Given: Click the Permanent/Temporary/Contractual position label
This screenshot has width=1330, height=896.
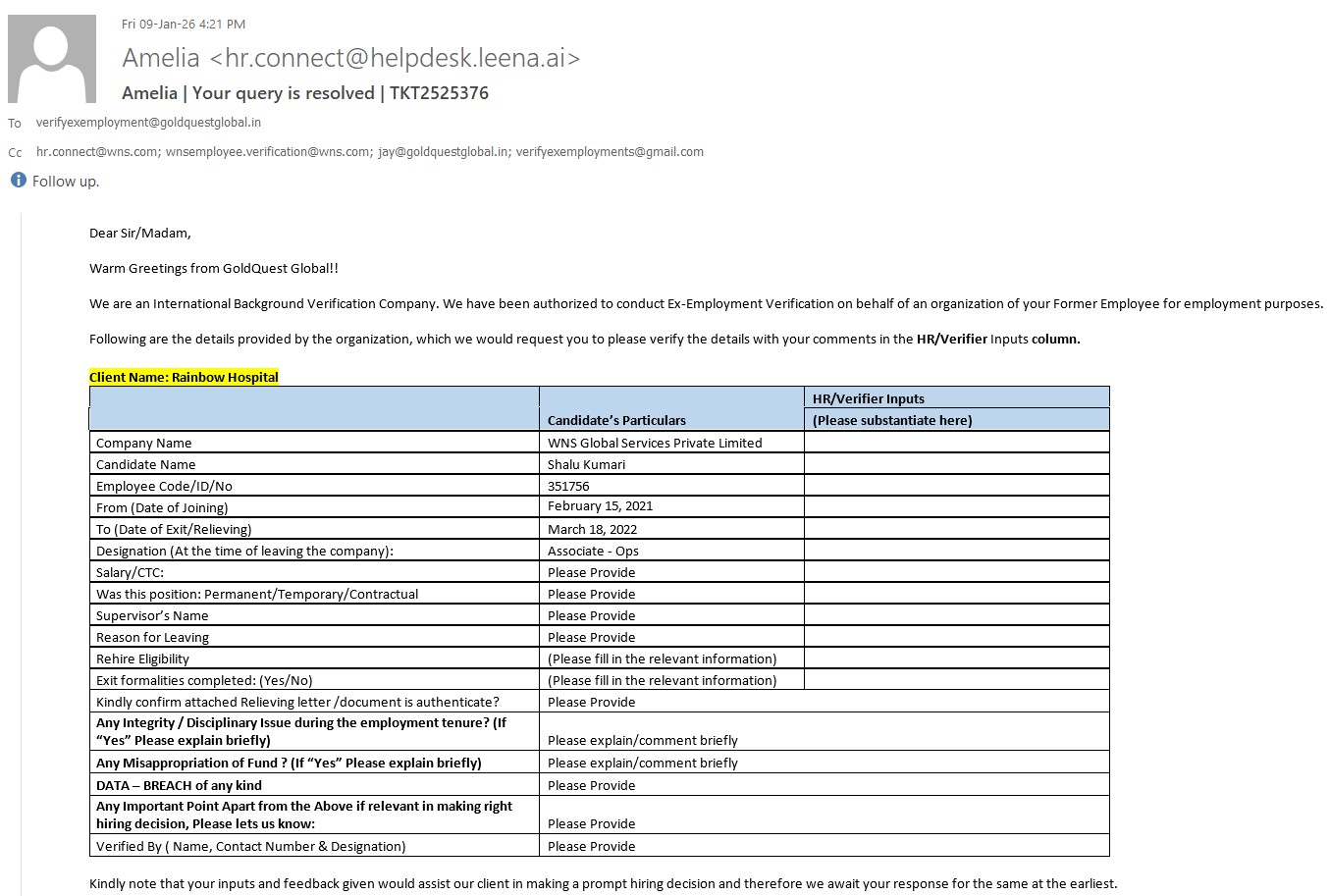Looking at the screenshot, I should (257, 594).
